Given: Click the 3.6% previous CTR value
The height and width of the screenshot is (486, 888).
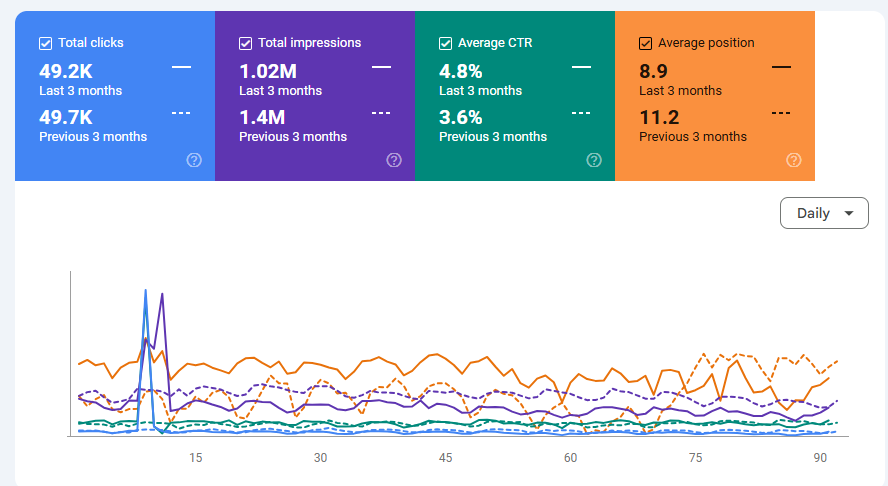Looking at the screenshot, I should pos(461,117).
